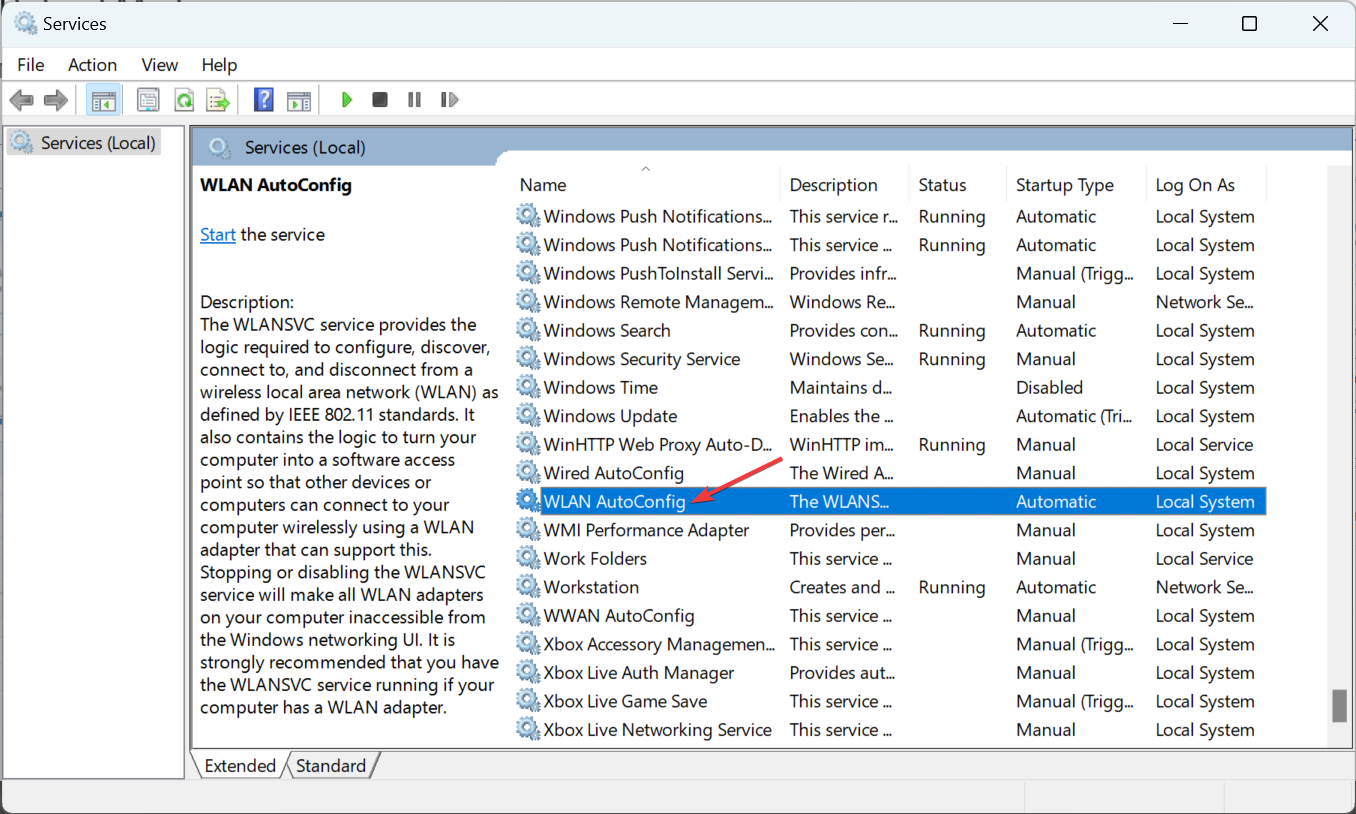Open Help via the blue question mark icon
The height and width of the screenshot is (814, 1356).
264,100
